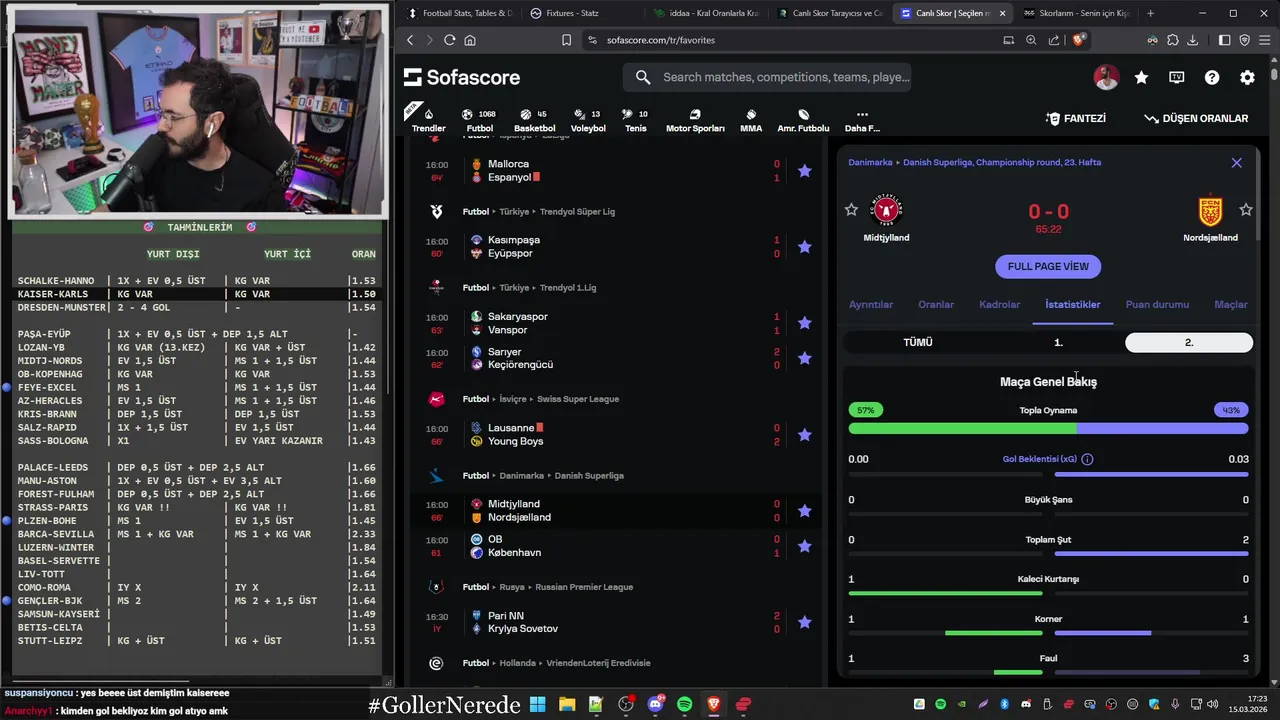The width and height of the screenshot is (1280, 720).
Task: Click the zoom magnifier in address bar
Action: [x=1031, y=40]
